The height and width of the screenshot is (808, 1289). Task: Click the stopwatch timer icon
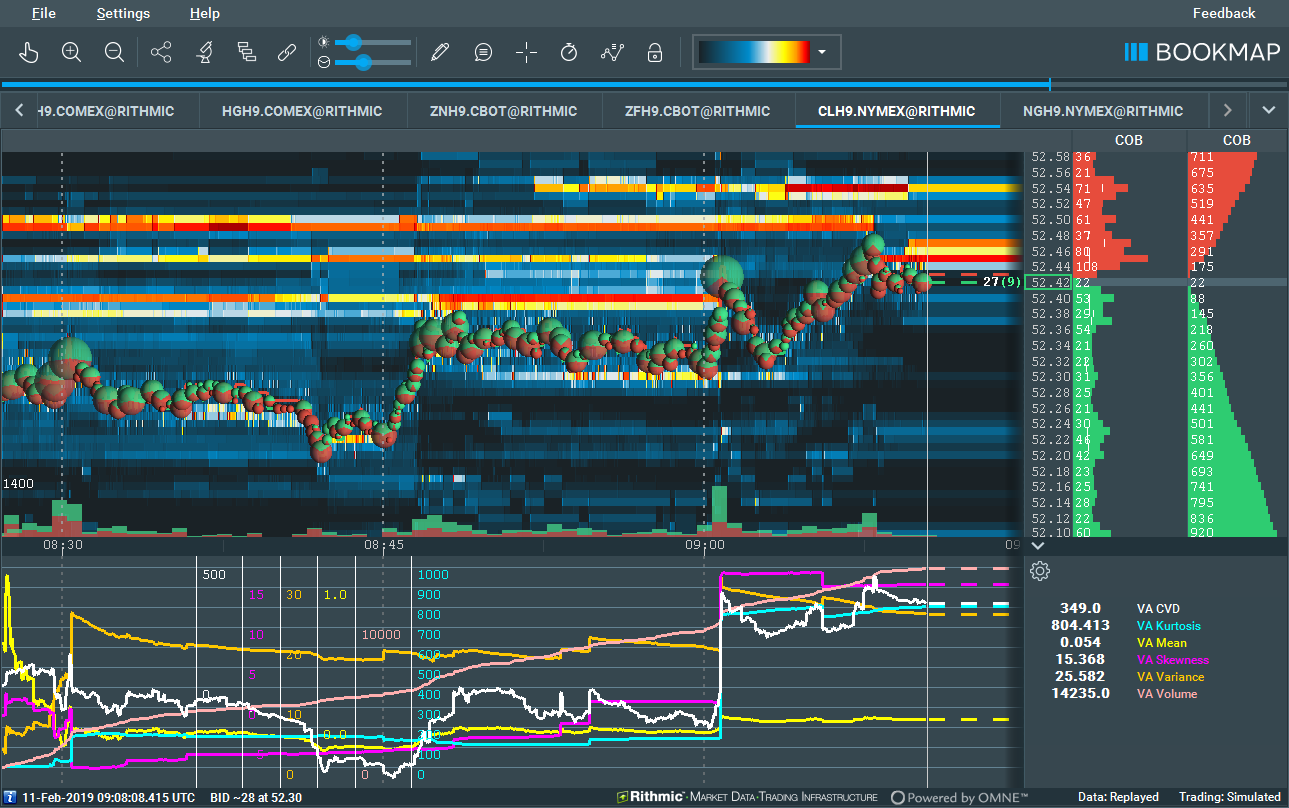click(x=569, y=52)
